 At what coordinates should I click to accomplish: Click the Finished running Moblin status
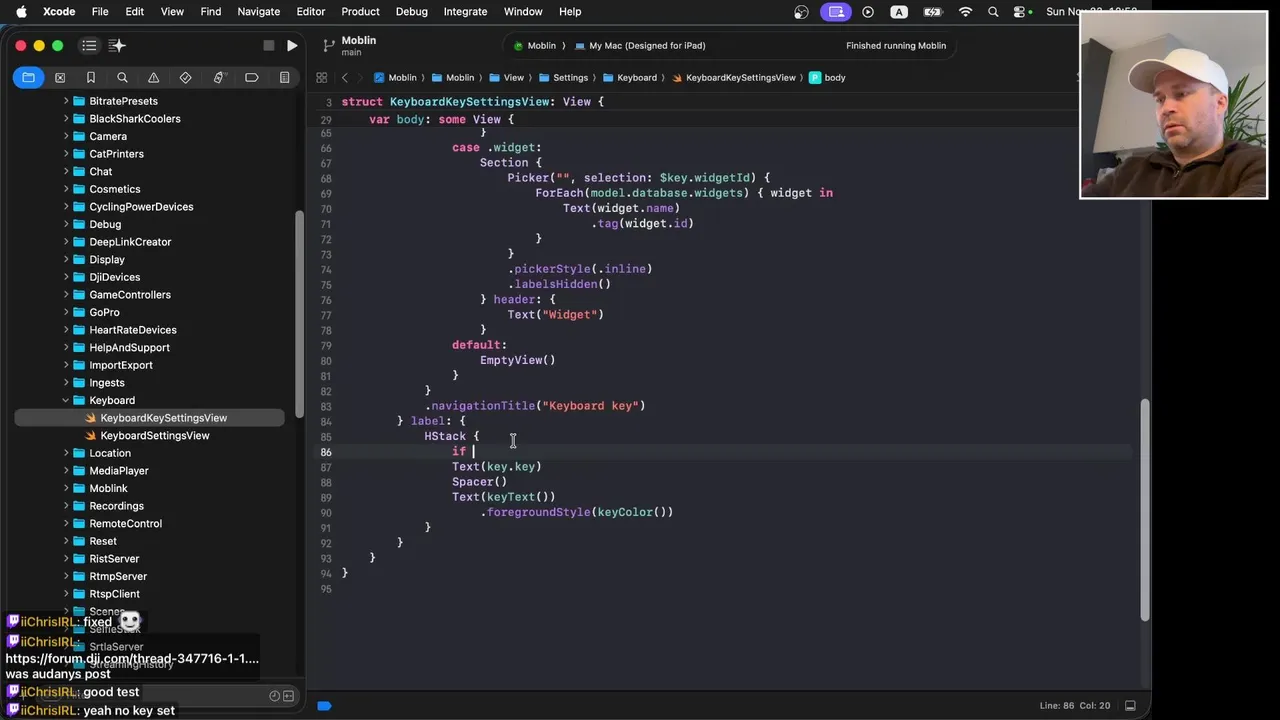[x=896, y=45]
